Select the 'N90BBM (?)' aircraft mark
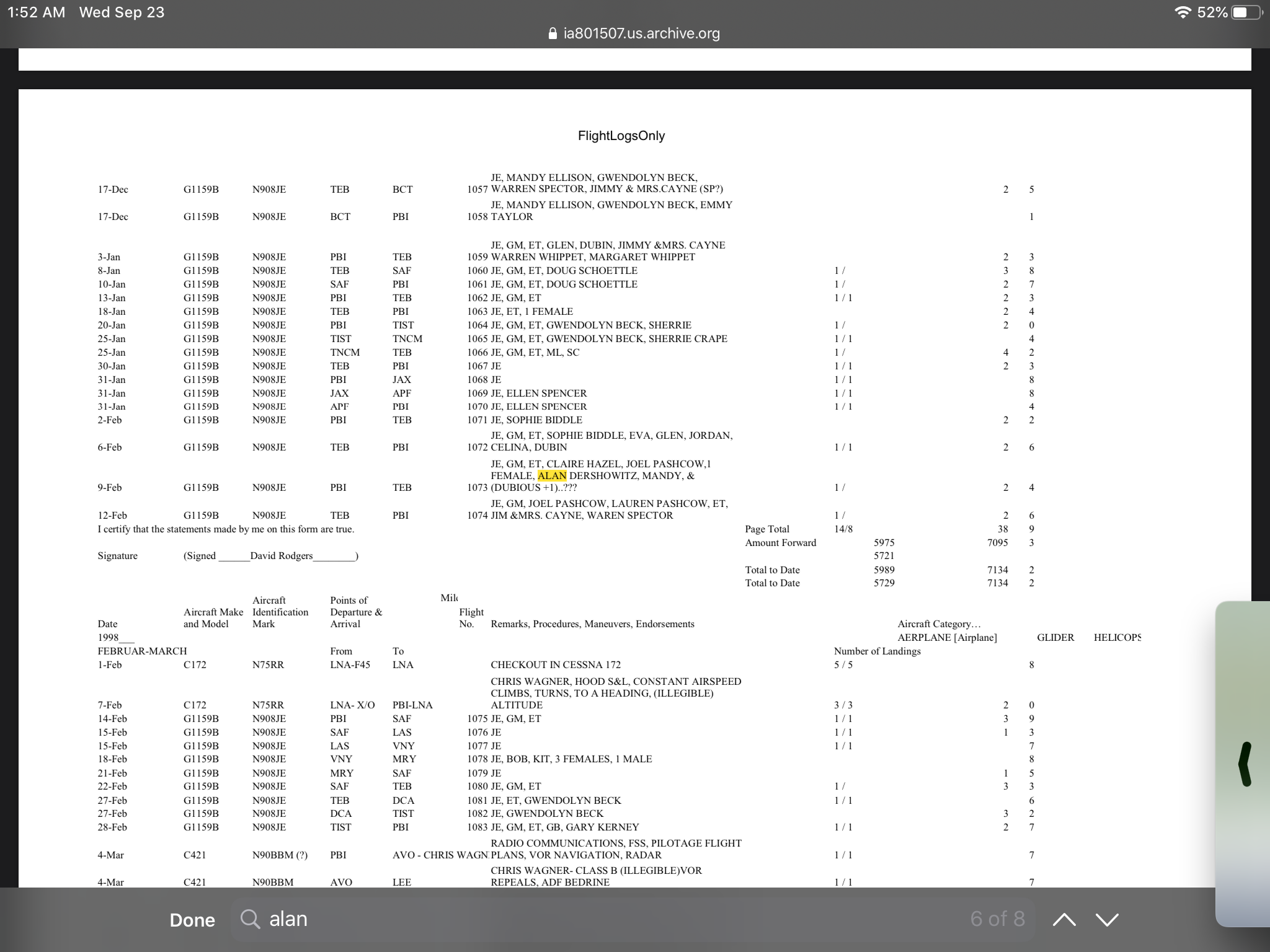 pos(280,855)
